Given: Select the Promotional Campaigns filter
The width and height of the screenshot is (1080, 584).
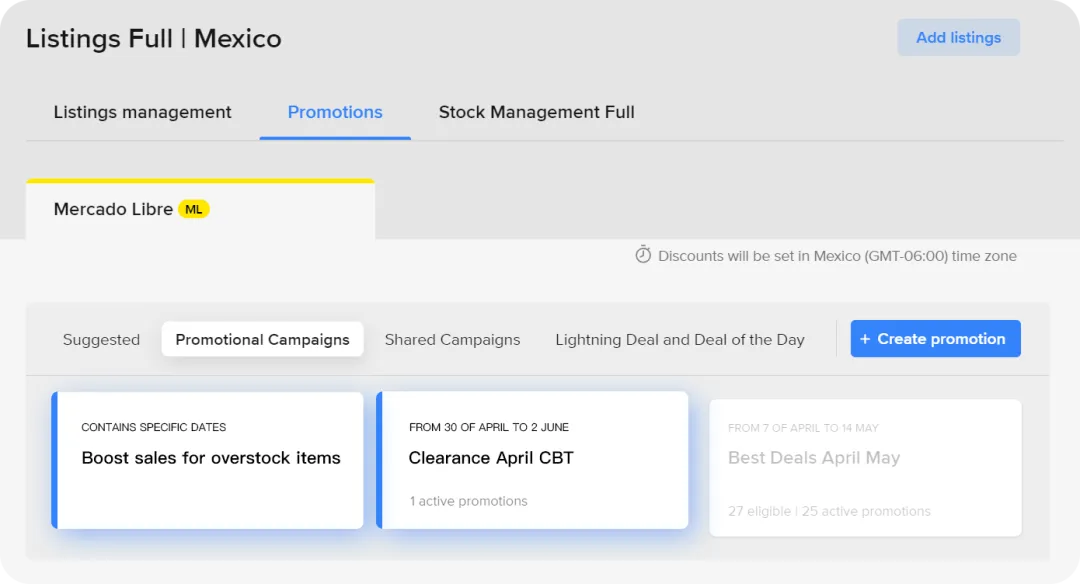Looking at the screenshot, I should tap(262, 340).
